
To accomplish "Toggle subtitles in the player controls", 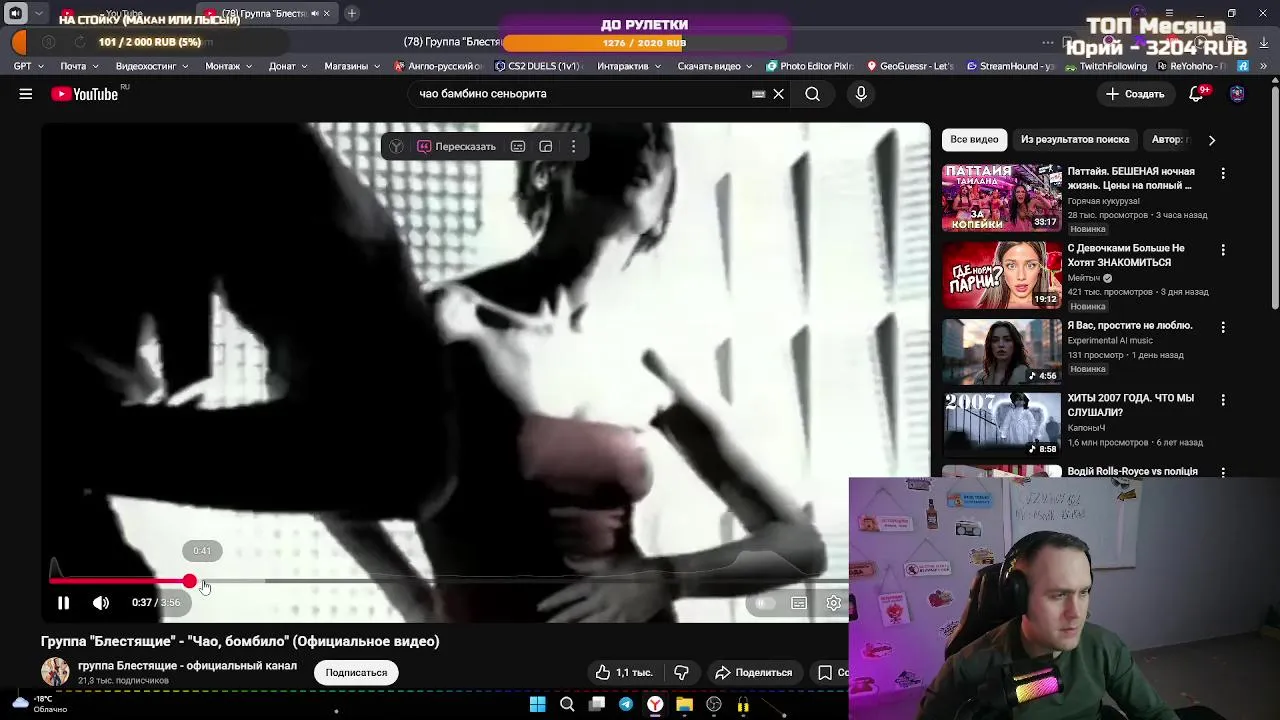I will click(x=799, y=603).
